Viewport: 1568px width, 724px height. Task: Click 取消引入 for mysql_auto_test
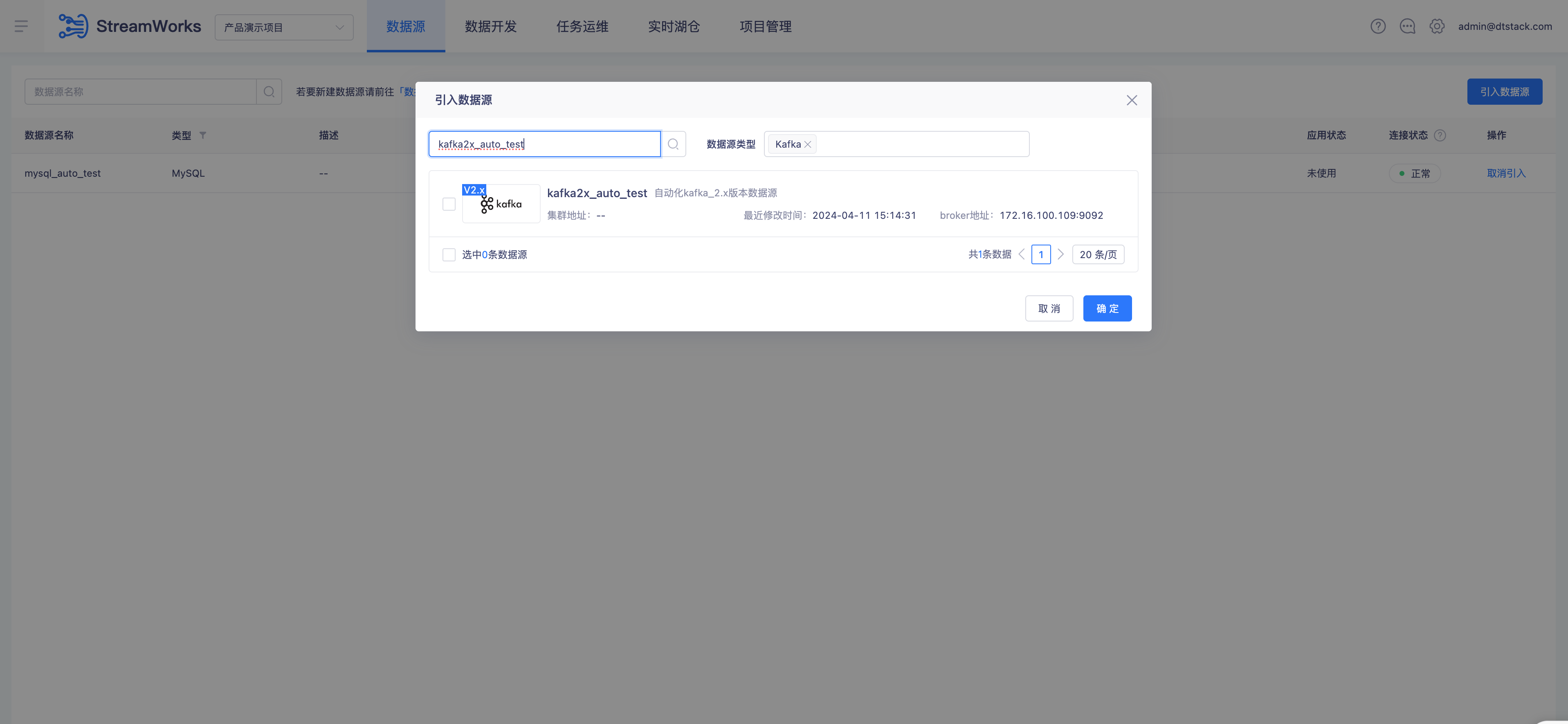[x=1506, y=173]
